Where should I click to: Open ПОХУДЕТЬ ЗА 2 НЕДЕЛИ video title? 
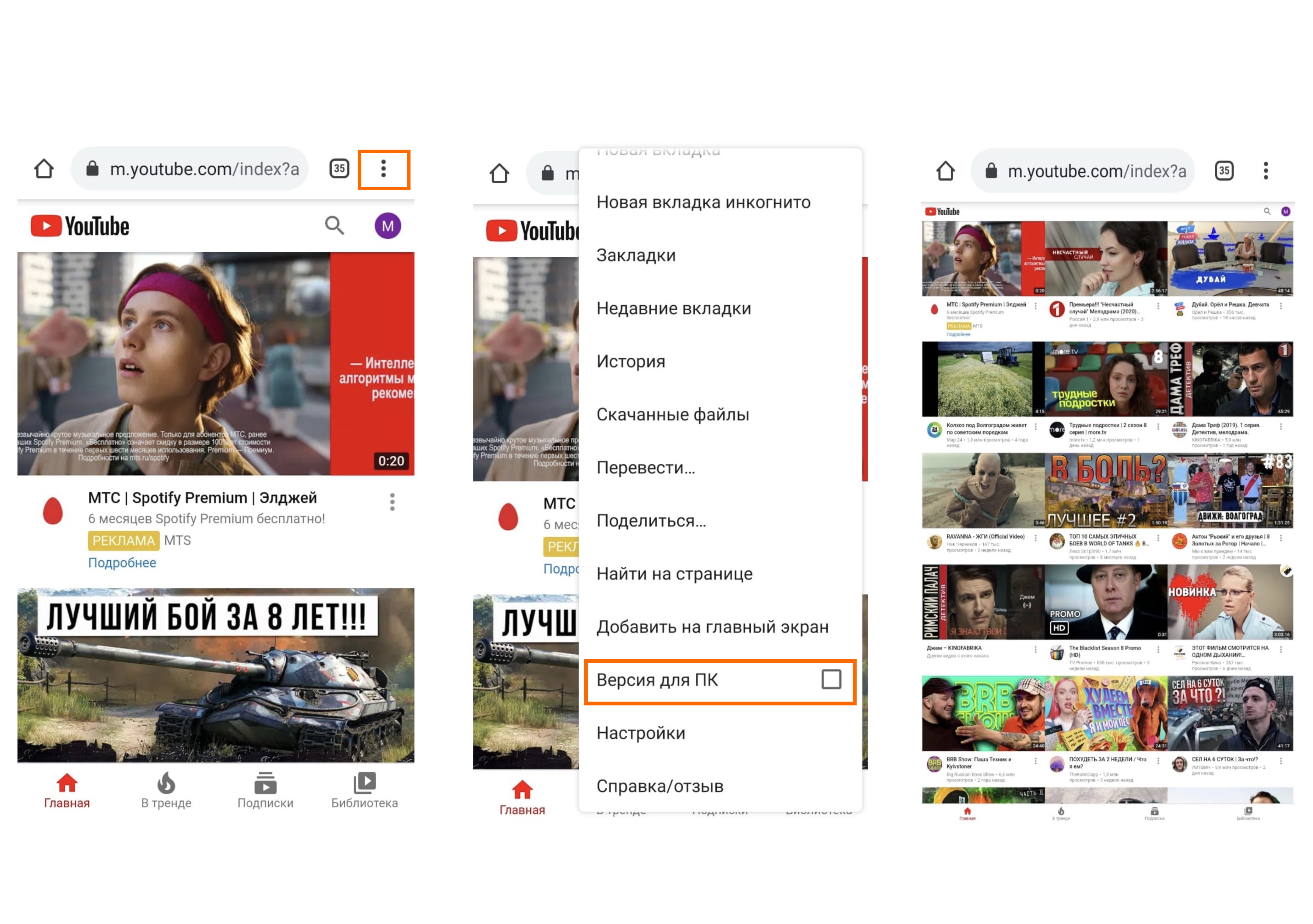(x=1108, y=763)
